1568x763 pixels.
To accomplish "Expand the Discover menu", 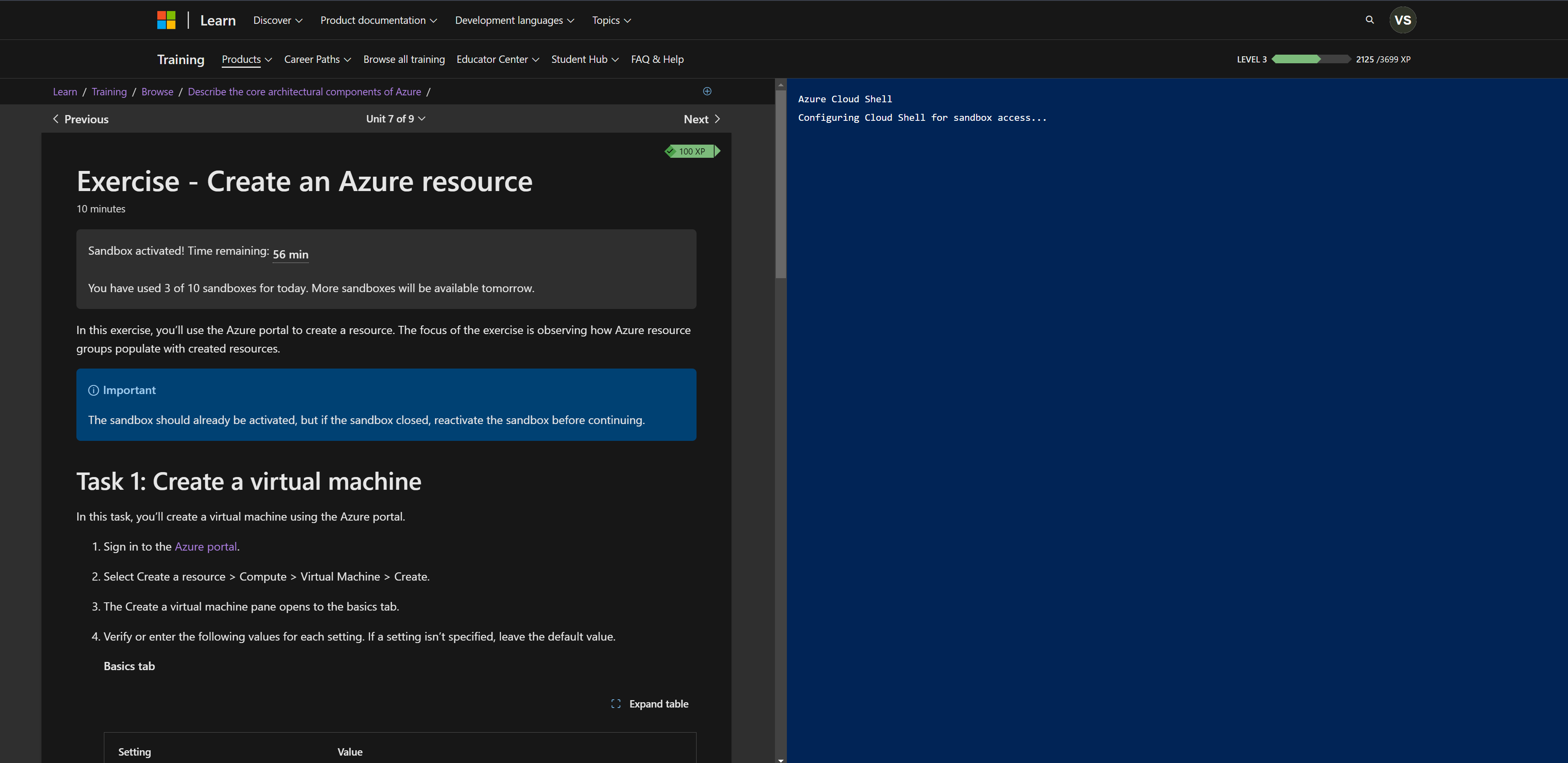I will [x=278, y=20].
